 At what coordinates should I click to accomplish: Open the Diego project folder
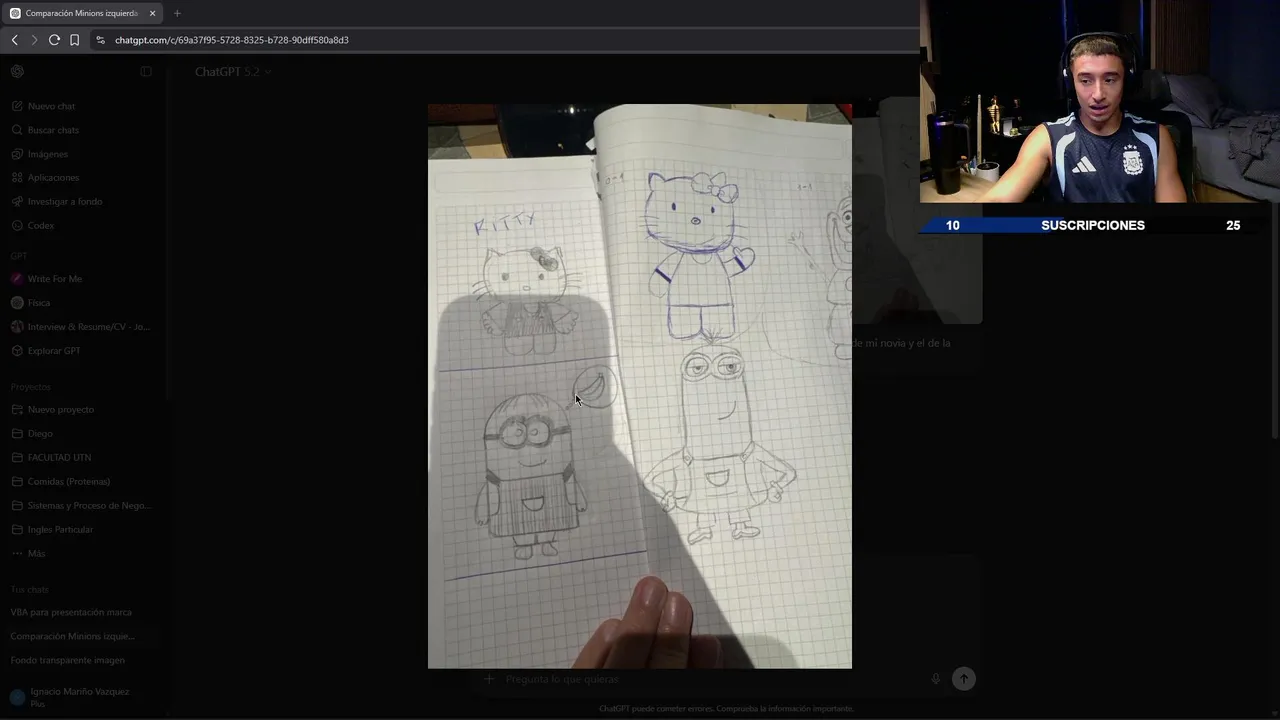[x=40, y=434]
